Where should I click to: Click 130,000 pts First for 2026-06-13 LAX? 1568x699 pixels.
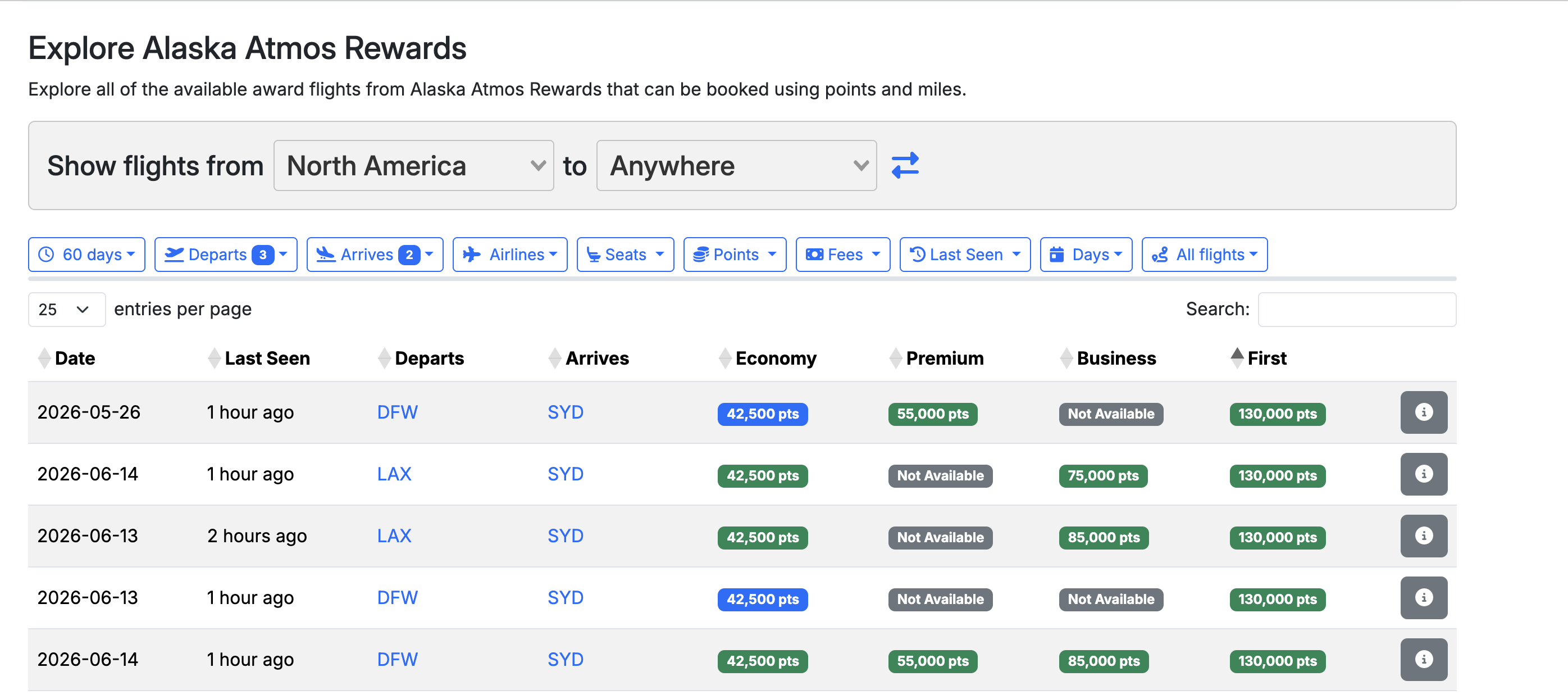click(1278, 538)
